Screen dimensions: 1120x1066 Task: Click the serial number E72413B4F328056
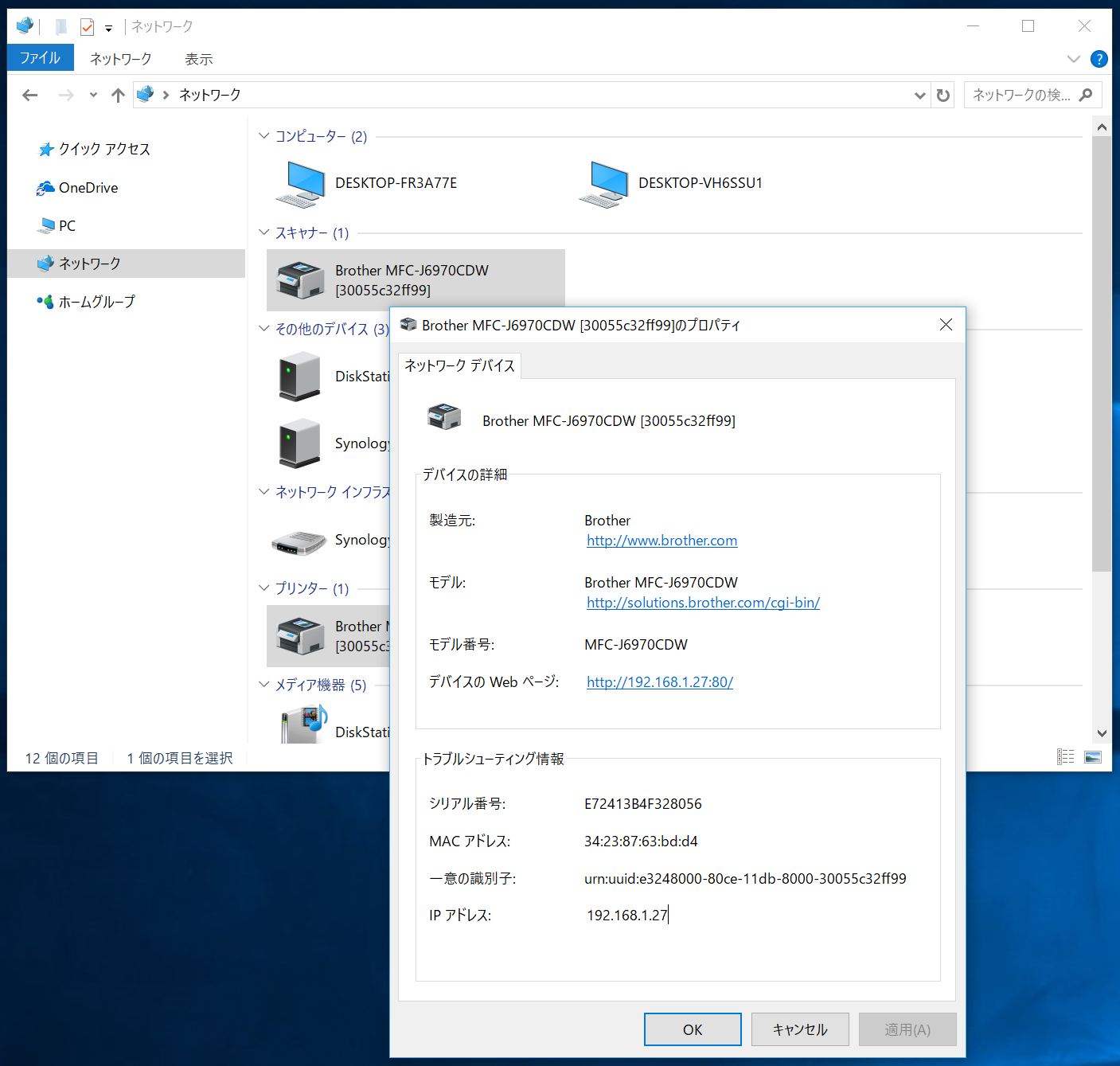[x=643, y=804]
